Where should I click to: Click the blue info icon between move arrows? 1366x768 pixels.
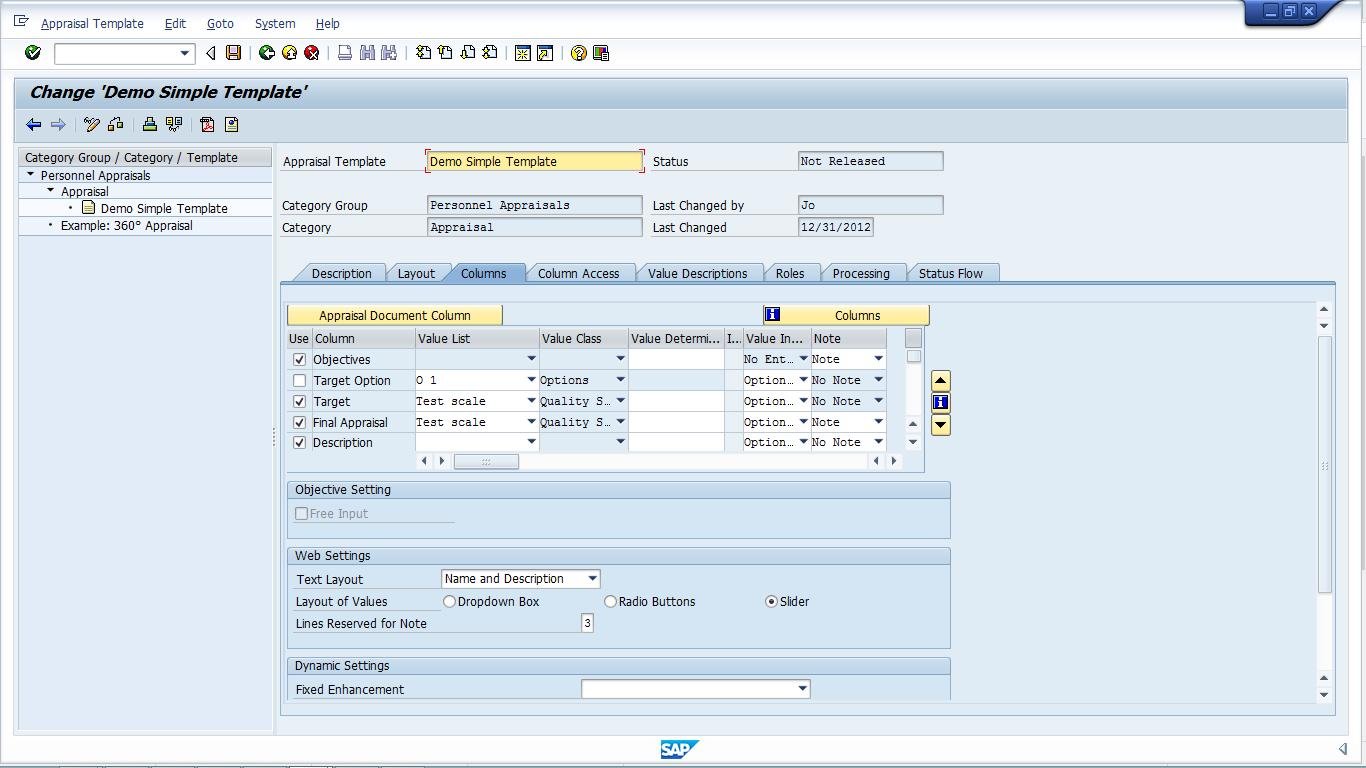940,402
